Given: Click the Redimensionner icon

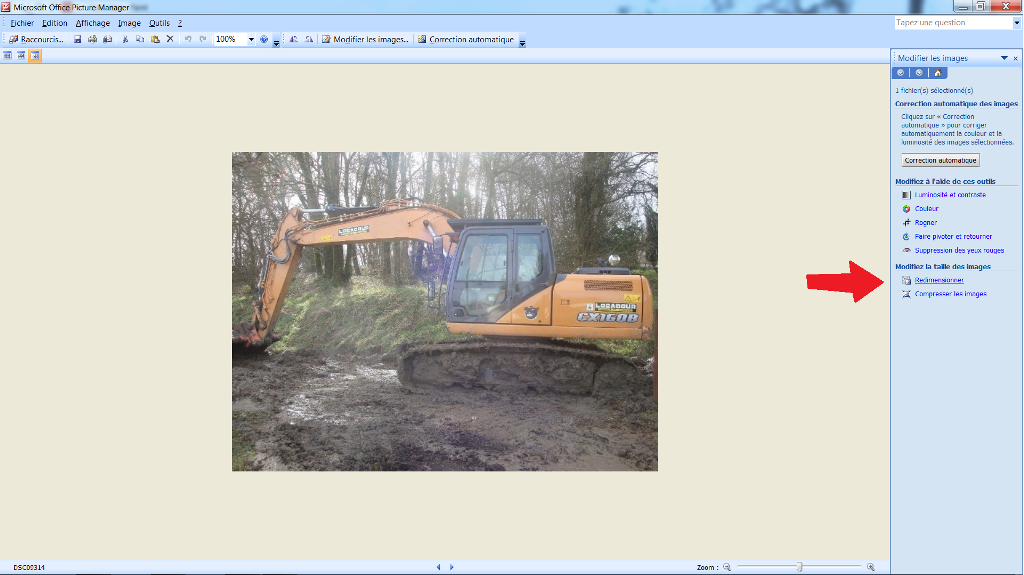Looking at the screenshot, I should tap(906, 280).
